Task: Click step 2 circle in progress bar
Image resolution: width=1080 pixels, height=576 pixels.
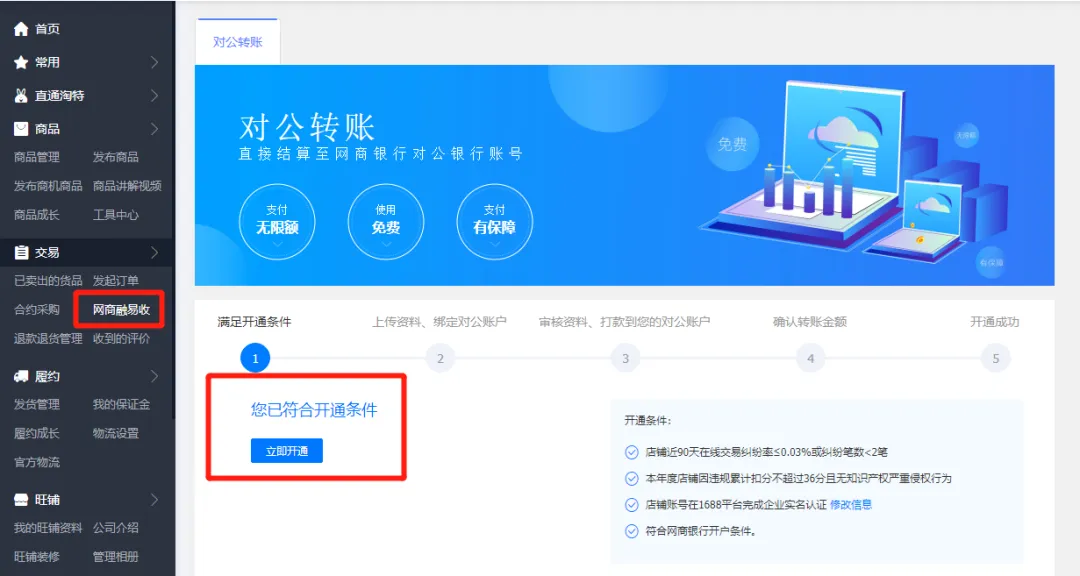Action: (x=440, y=358)
